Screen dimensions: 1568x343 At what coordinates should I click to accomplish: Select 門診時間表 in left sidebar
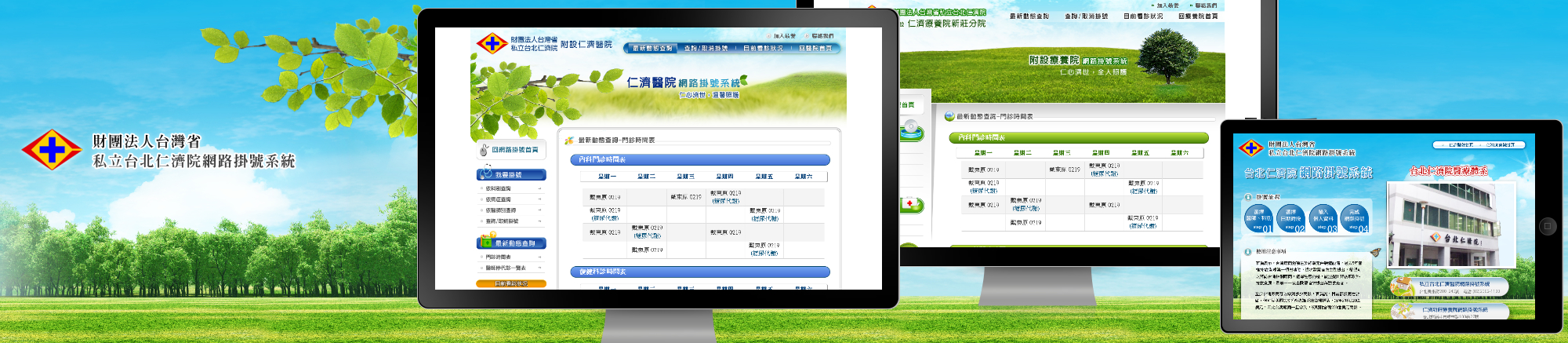tap(499, 257)
